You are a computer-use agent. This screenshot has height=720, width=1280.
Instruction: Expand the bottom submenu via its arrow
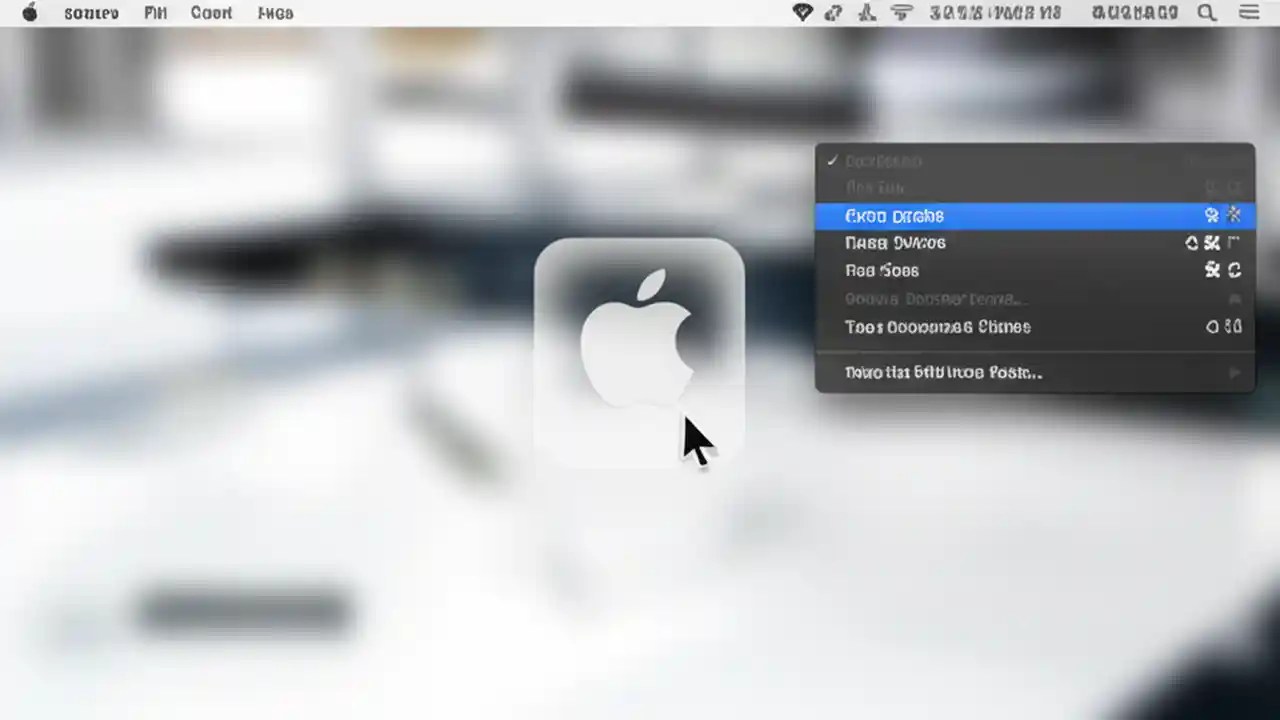(x=1236, y=372)
